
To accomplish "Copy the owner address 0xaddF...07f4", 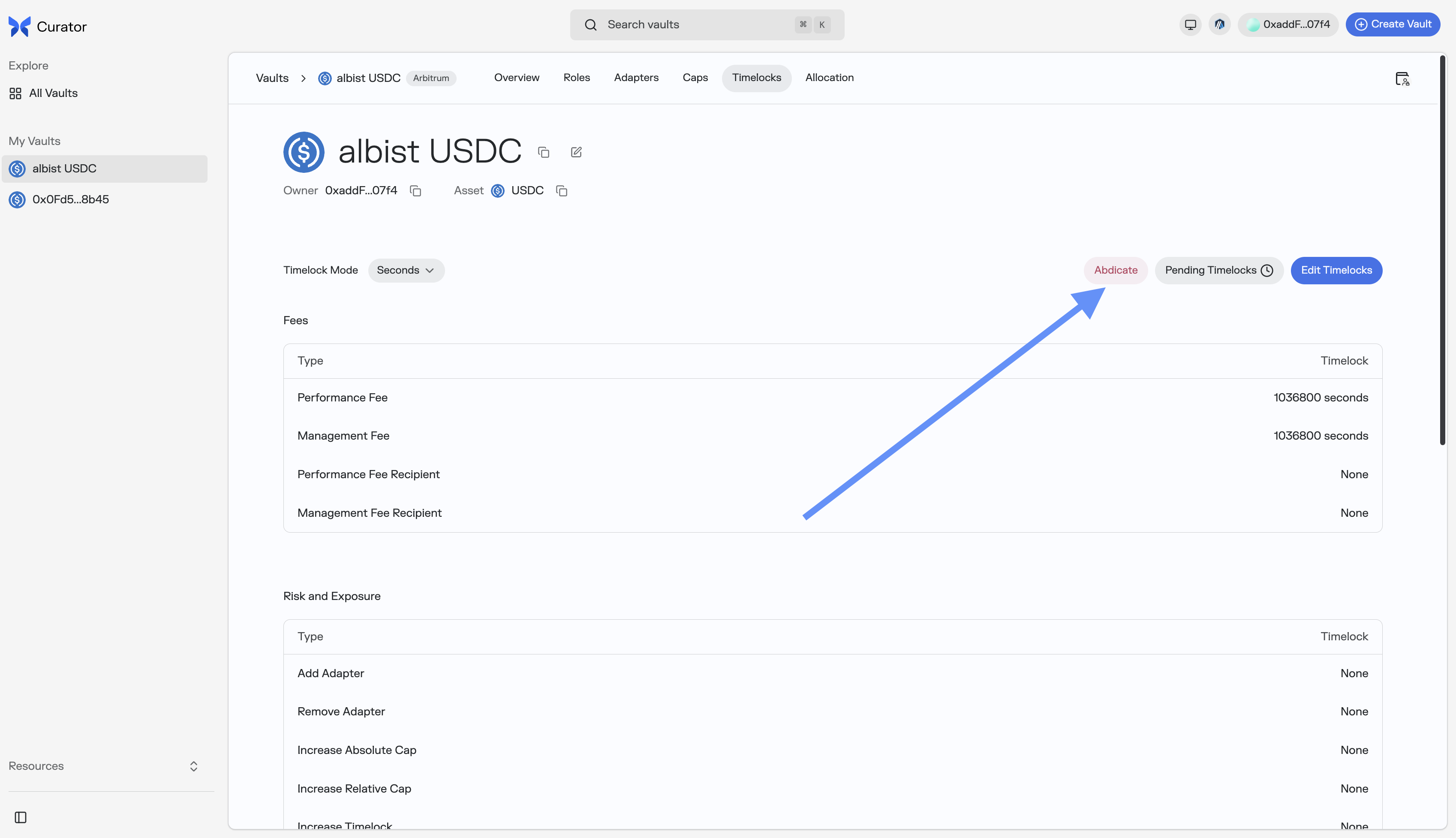I will (x=415, y=191).
